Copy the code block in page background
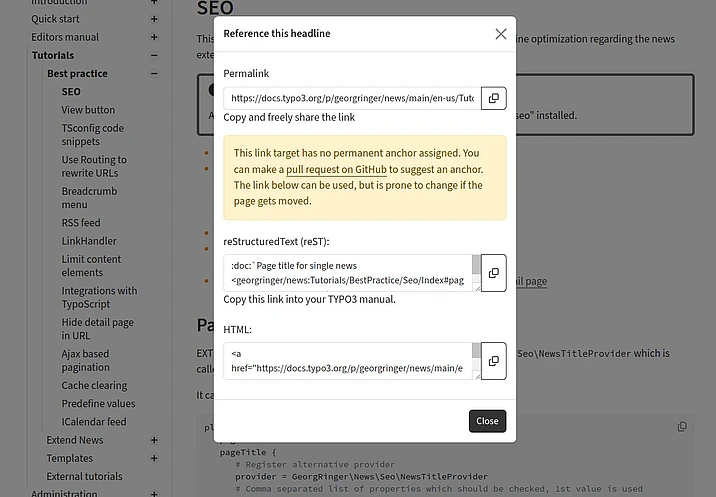This screenshot has width=716, height=497. (x=682, y=427)
